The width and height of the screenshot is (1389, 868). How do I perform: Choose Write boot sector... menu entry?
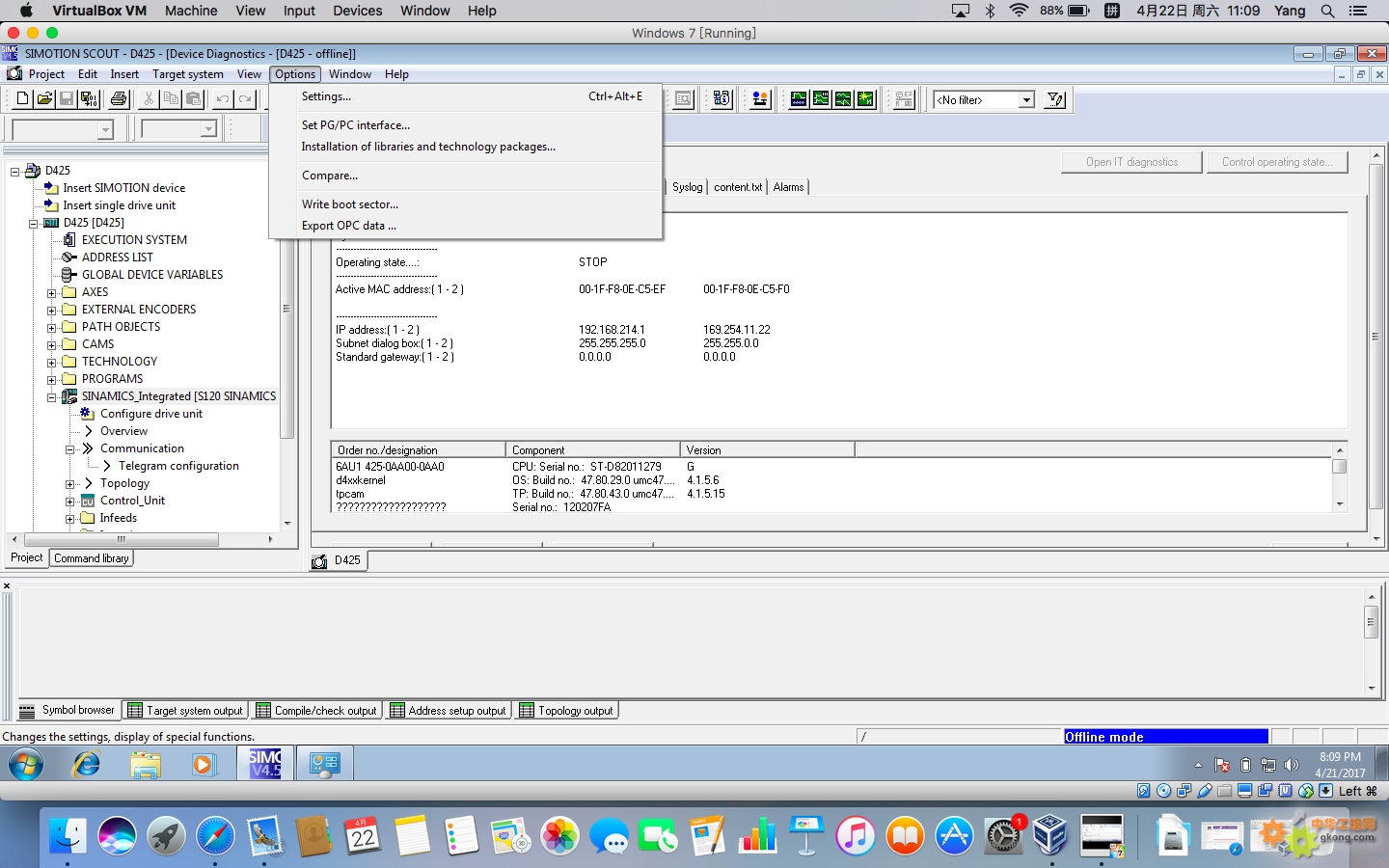[x=466, y=204]
